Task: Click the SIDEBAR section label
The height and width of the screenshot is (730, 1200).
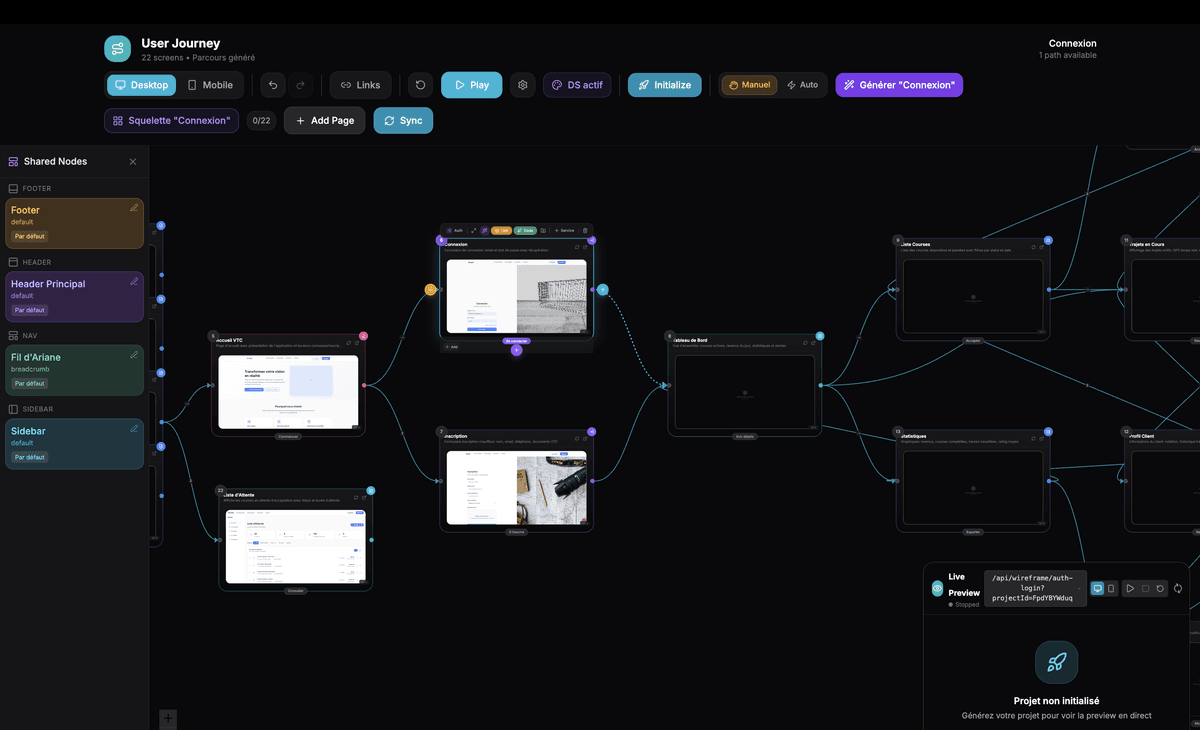Action: (38, 409)
